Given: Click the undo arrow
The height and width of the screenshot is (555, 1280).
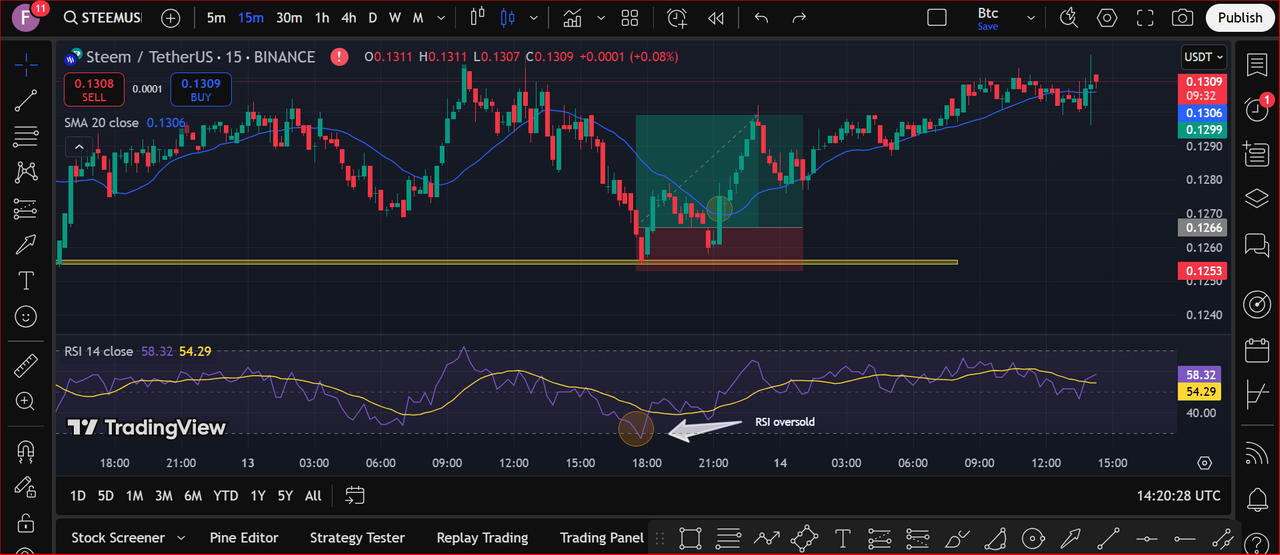Looking at the screenshot, I should (762, 18).
